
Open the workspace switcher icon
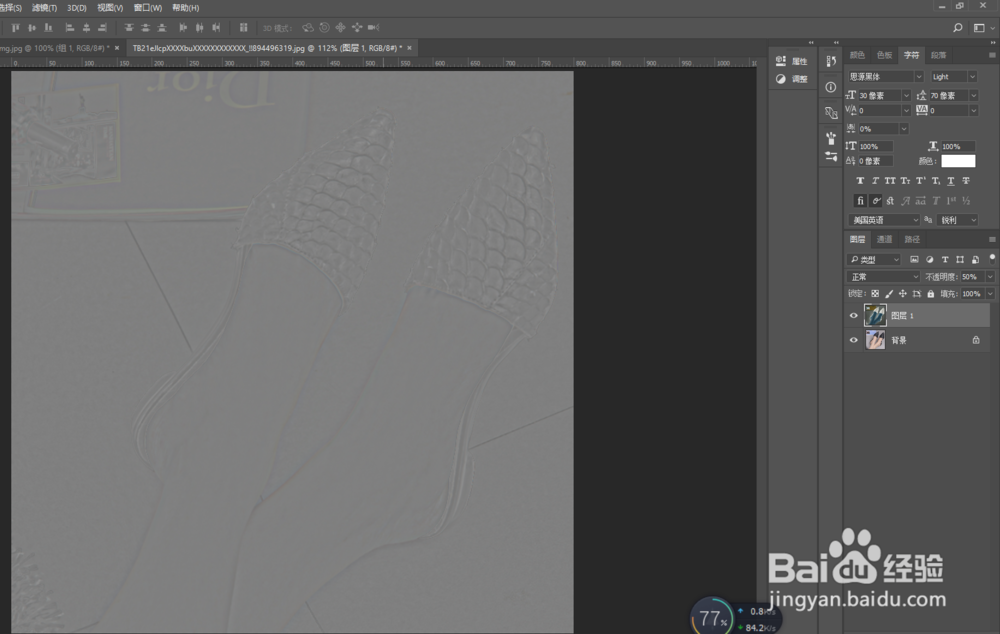click(x=979, y=27)
